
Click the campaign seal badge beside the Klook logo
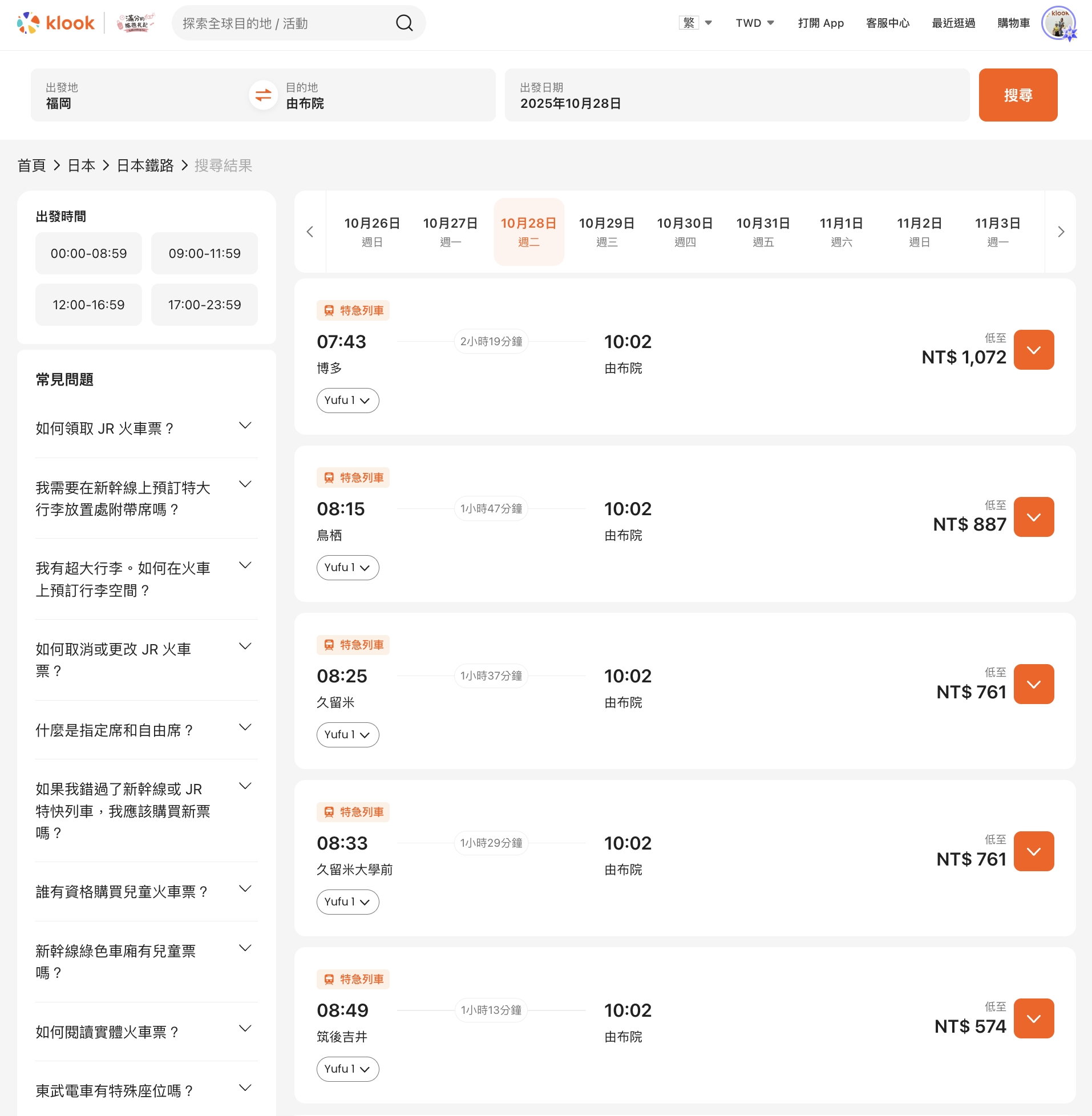coord(135,23)
